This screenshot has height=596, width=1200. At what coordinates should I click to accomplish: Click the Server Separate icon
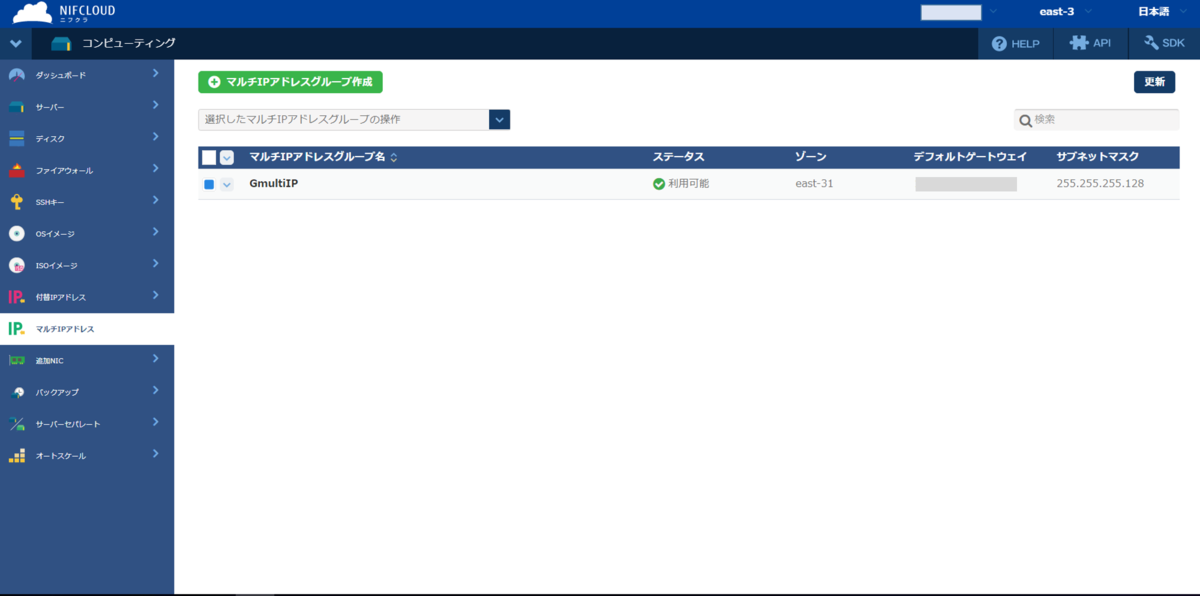(17, 424)
